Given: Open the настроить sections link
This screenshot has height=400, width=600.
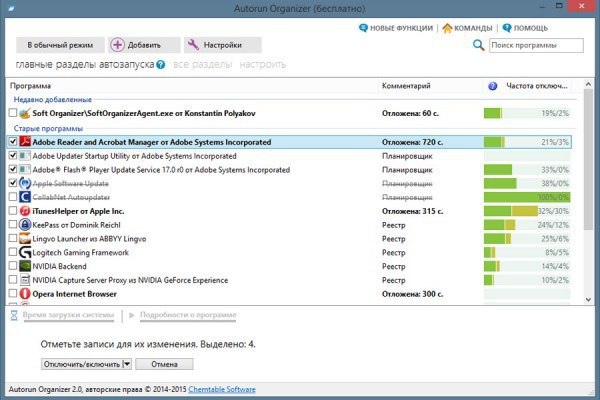Looking at the screenshot, I should pos(262,65).
